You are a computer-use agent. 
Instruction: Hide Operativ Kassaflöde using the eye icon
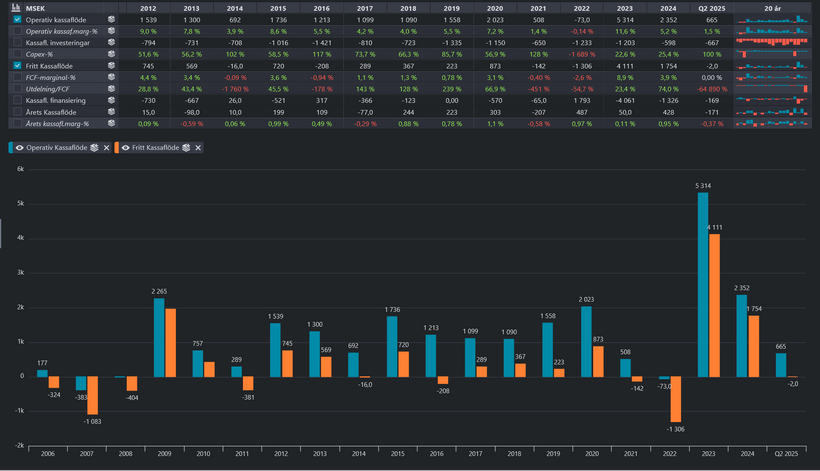(20, 147)
